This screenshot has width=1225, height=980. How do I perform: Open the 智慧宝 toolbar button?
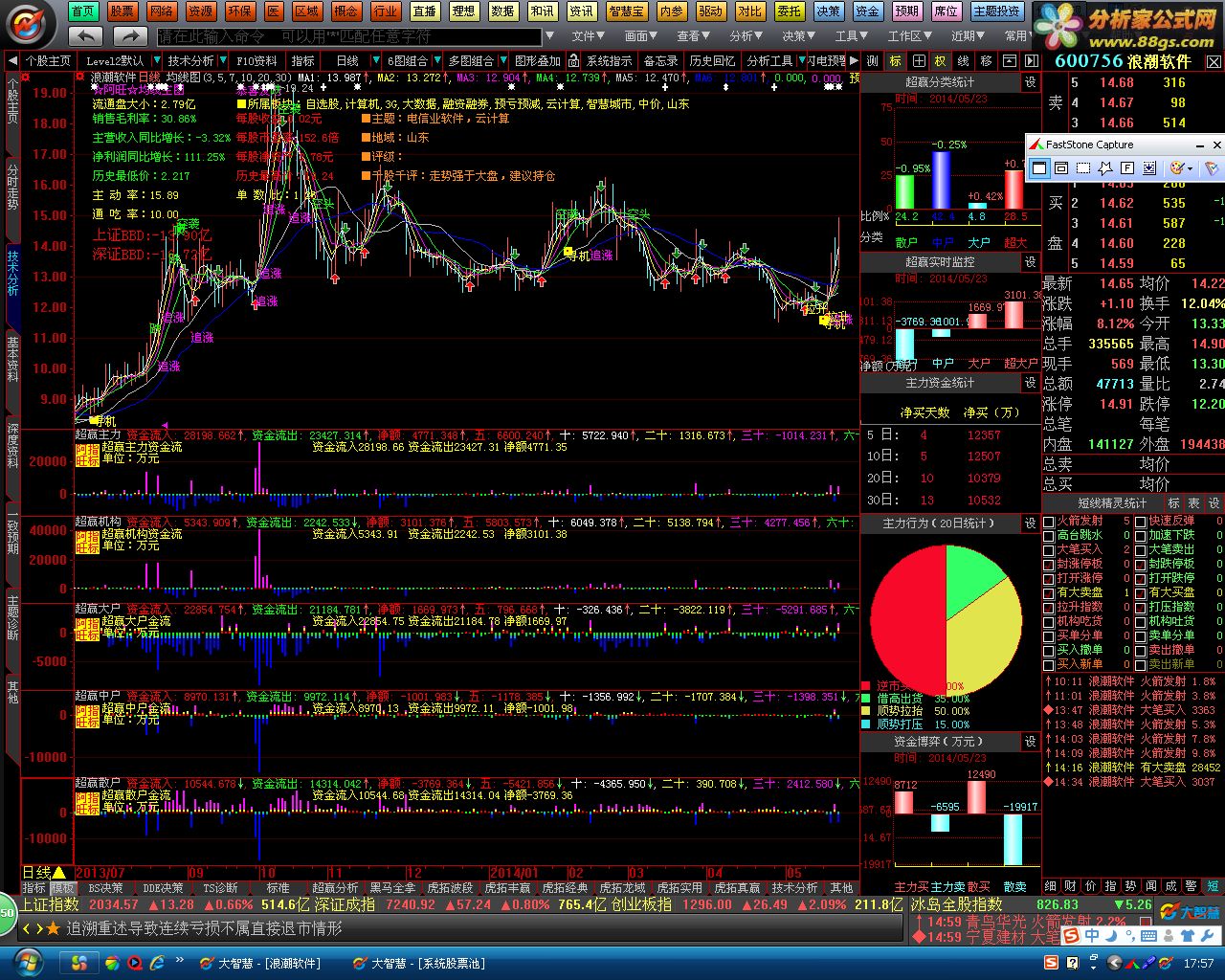[626, 11]
